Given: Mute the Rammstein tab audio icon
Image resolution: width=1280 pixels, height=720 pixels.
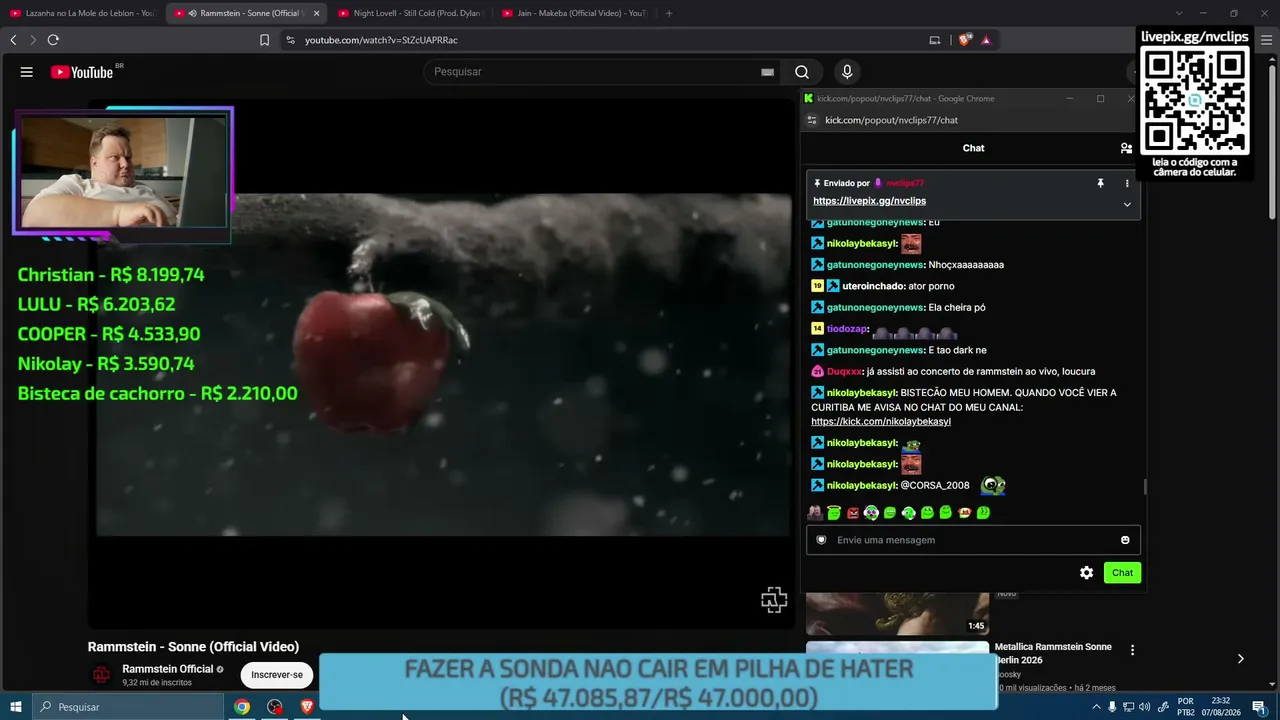Looking at the screenshot, I should (x=192, y=13).
